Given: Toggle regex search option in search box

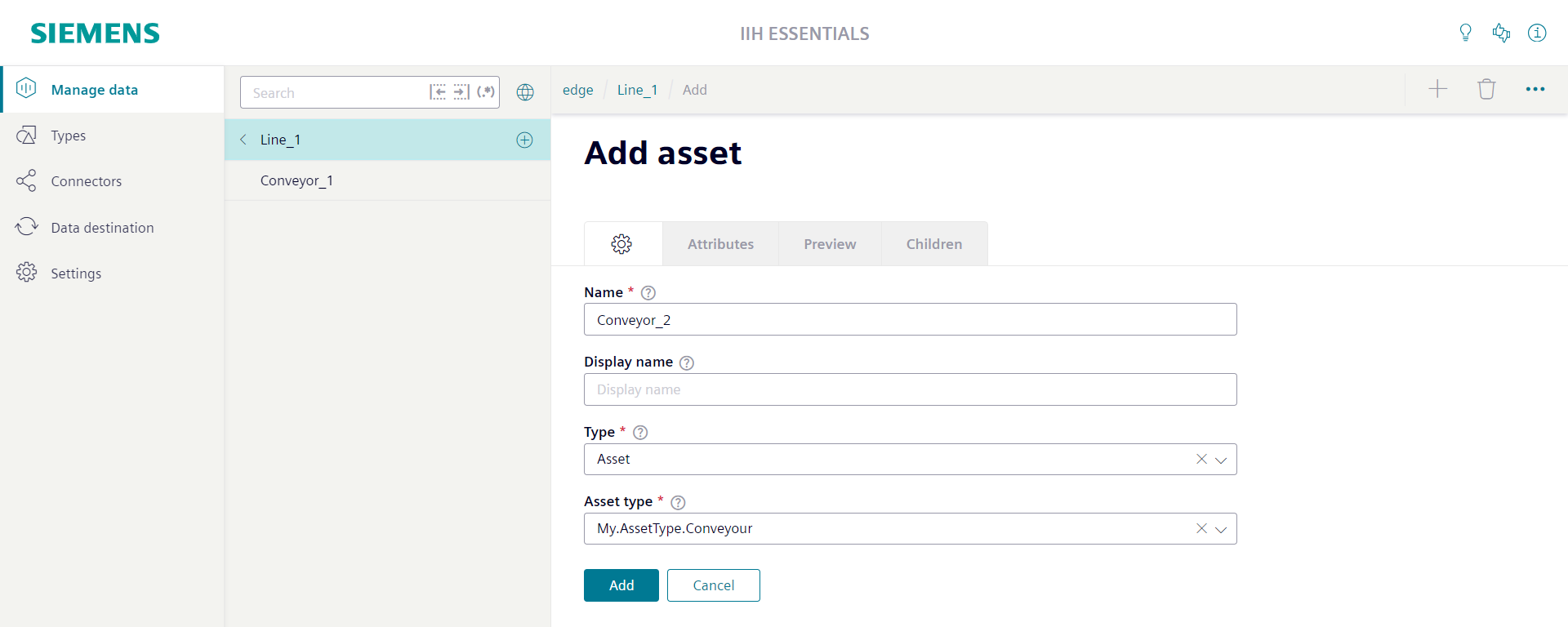Looking at the screenshot, I should tap(486, 91).
